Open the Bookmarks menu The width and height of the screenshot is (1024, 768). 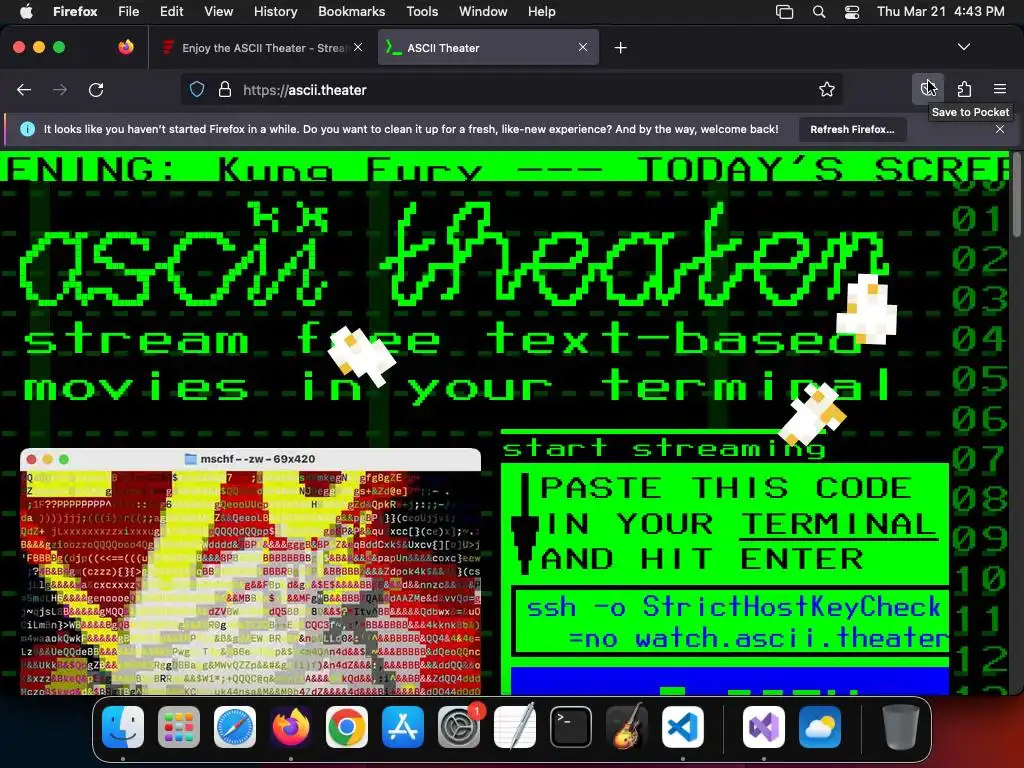351,11
